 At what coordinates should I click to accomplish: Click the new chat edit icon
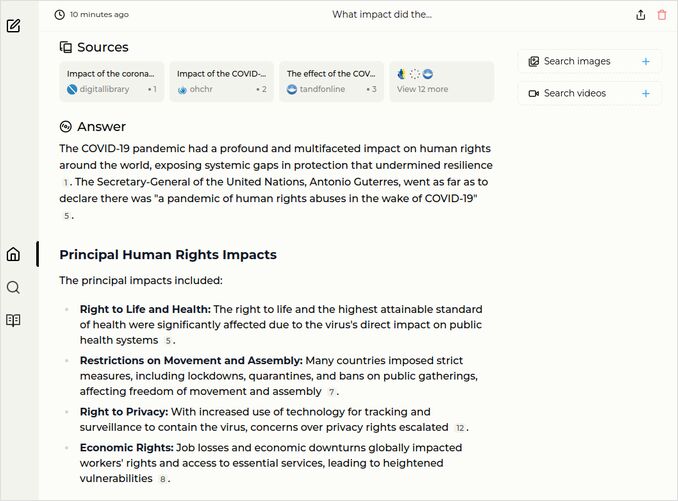[x=13, y=25]
